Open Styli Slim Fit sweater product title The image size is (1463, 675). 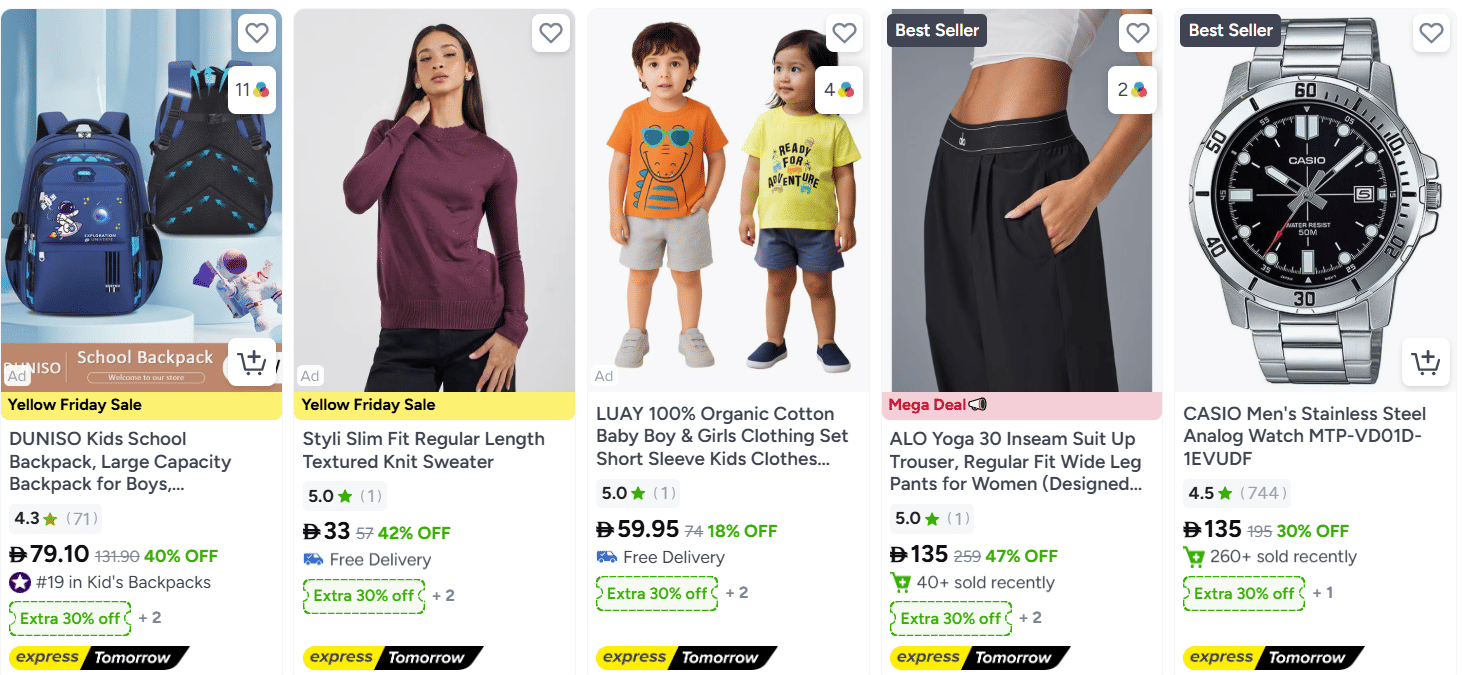pyautogui.click(x=423, y=450)
